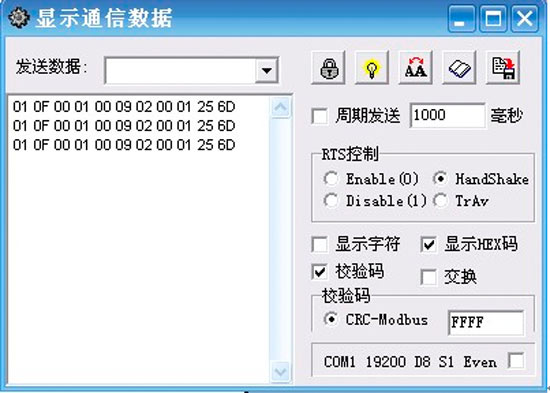Screen dimensions: 550x393
Task: Click the 1000 milliseconds period field
Action: [448, 115]
